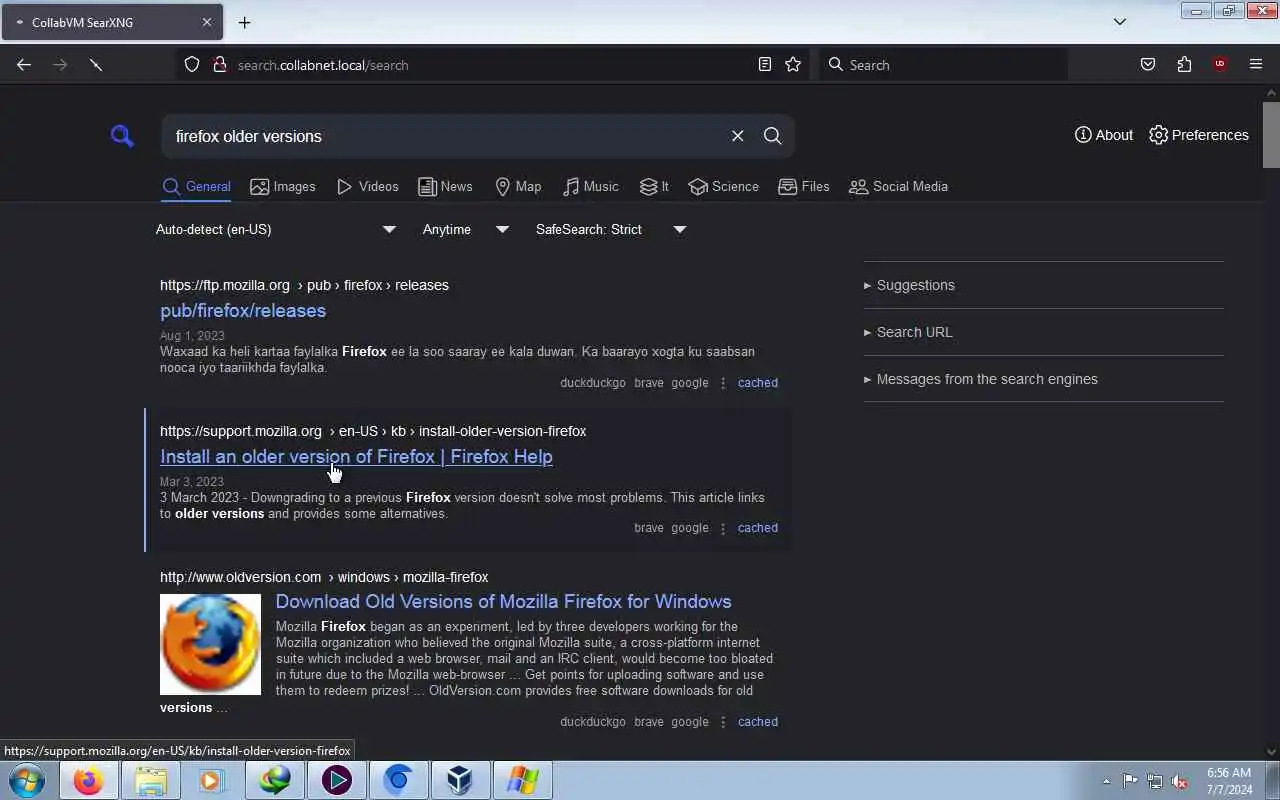Go back with the browser Back arrow
Screen dimensions: 1280x800
point(24,64)
